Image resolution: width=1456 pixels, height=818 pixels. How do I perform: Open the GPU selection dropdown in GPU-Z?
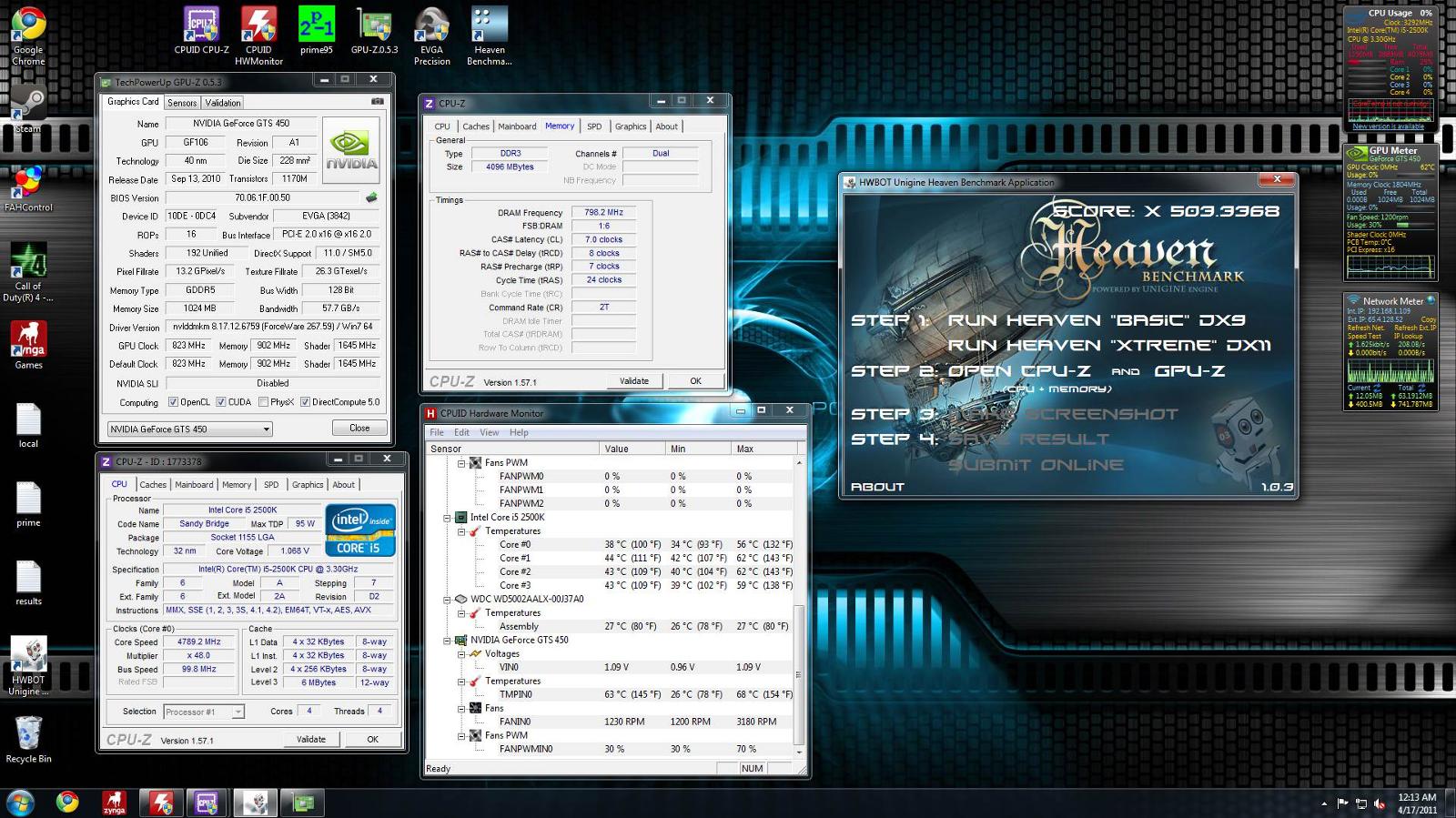pyautogui.click(x=190, y=429)
